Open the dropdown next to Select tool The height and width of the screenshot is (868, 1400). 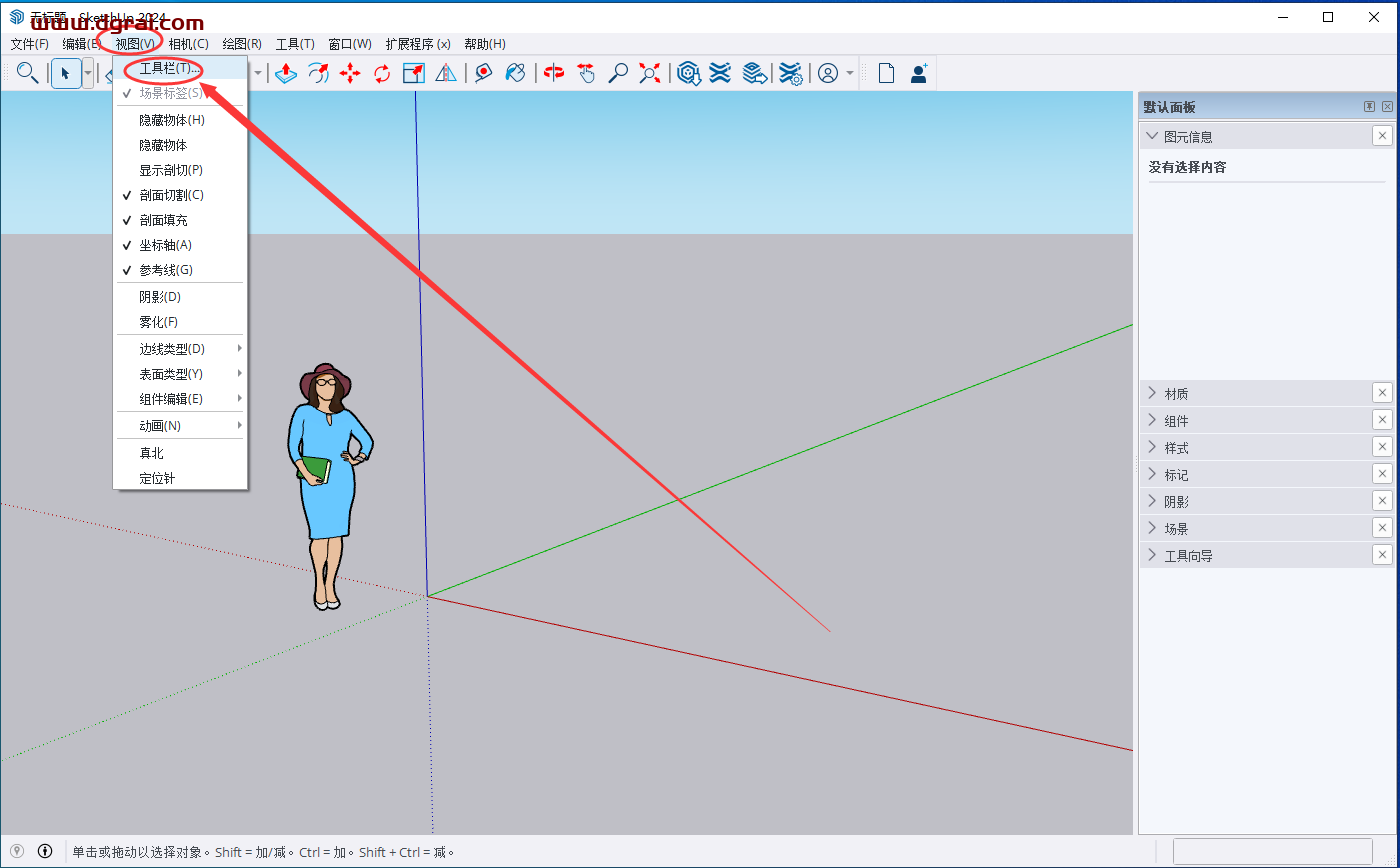coord(88,73)
